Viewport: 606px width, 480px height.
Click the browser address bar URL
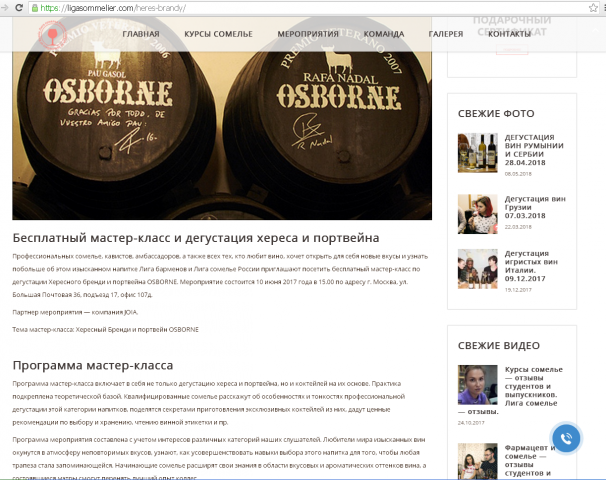tap(113, 8)
